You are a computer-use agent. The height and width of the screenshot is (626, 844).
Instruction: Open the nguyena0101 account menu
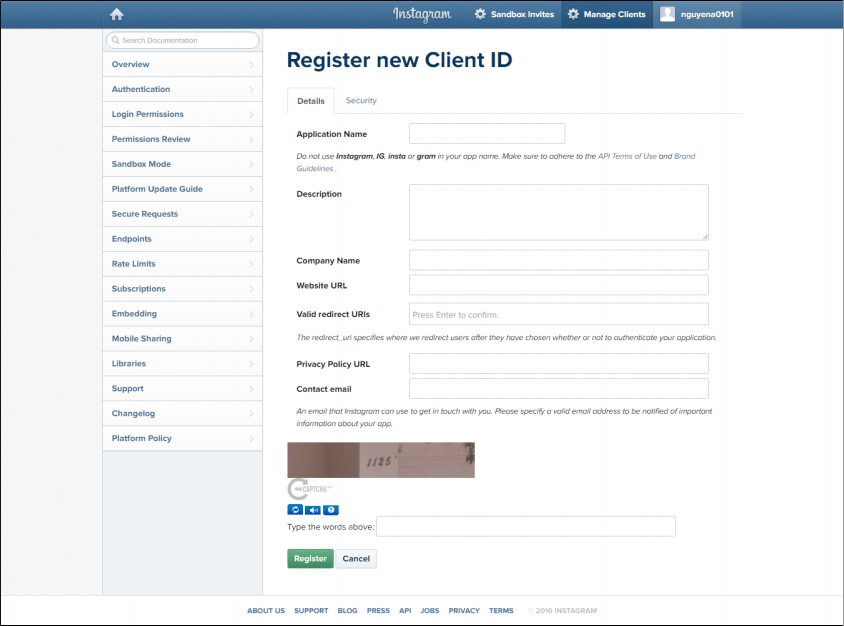tap(698, 15)
